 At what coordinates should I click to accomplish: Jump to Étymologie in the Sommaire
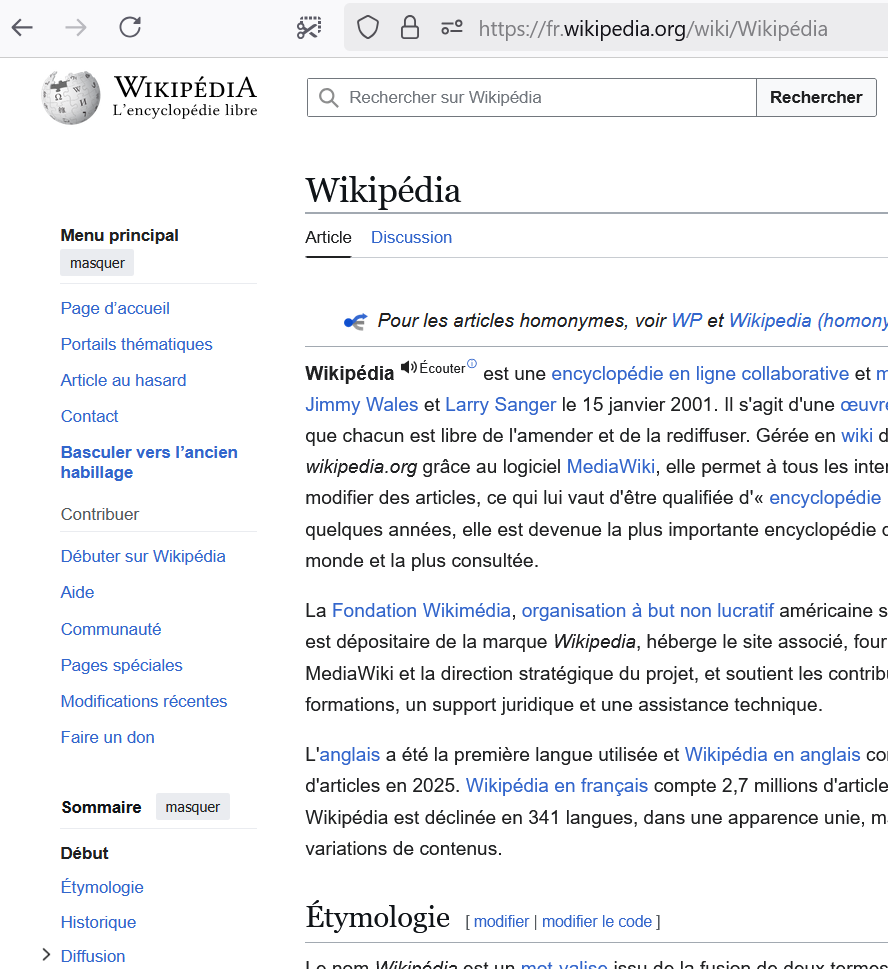point(102,887)
